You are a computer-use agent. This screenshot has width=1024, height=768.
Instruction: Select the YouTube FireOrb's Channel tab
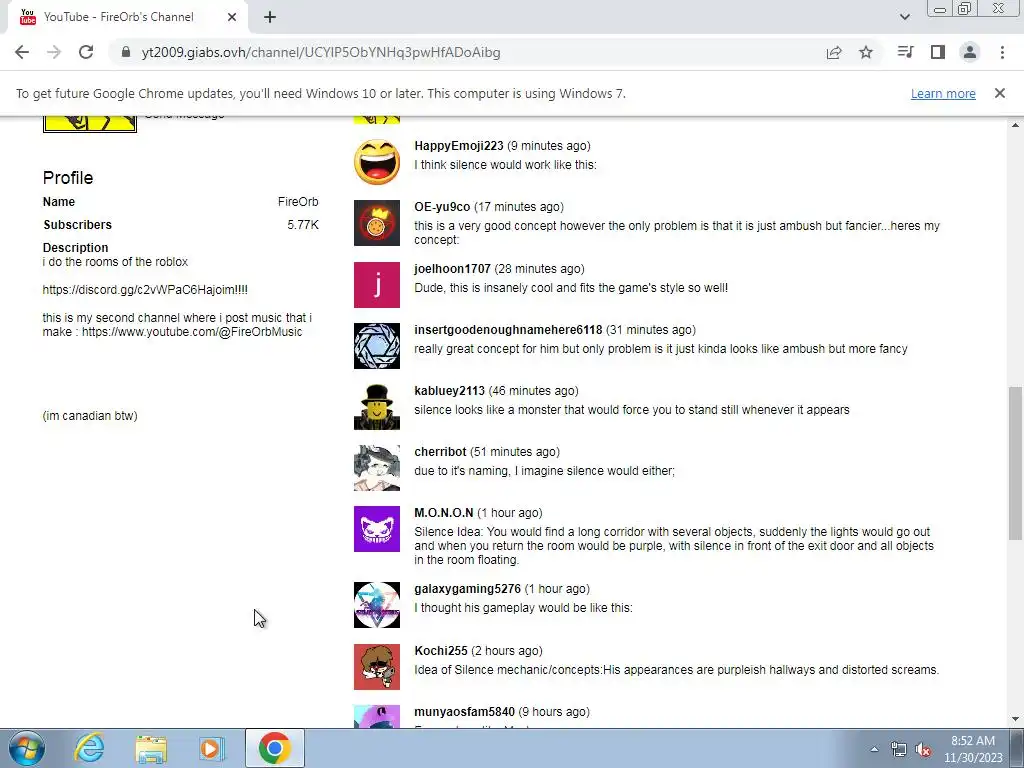pos(127,17)
